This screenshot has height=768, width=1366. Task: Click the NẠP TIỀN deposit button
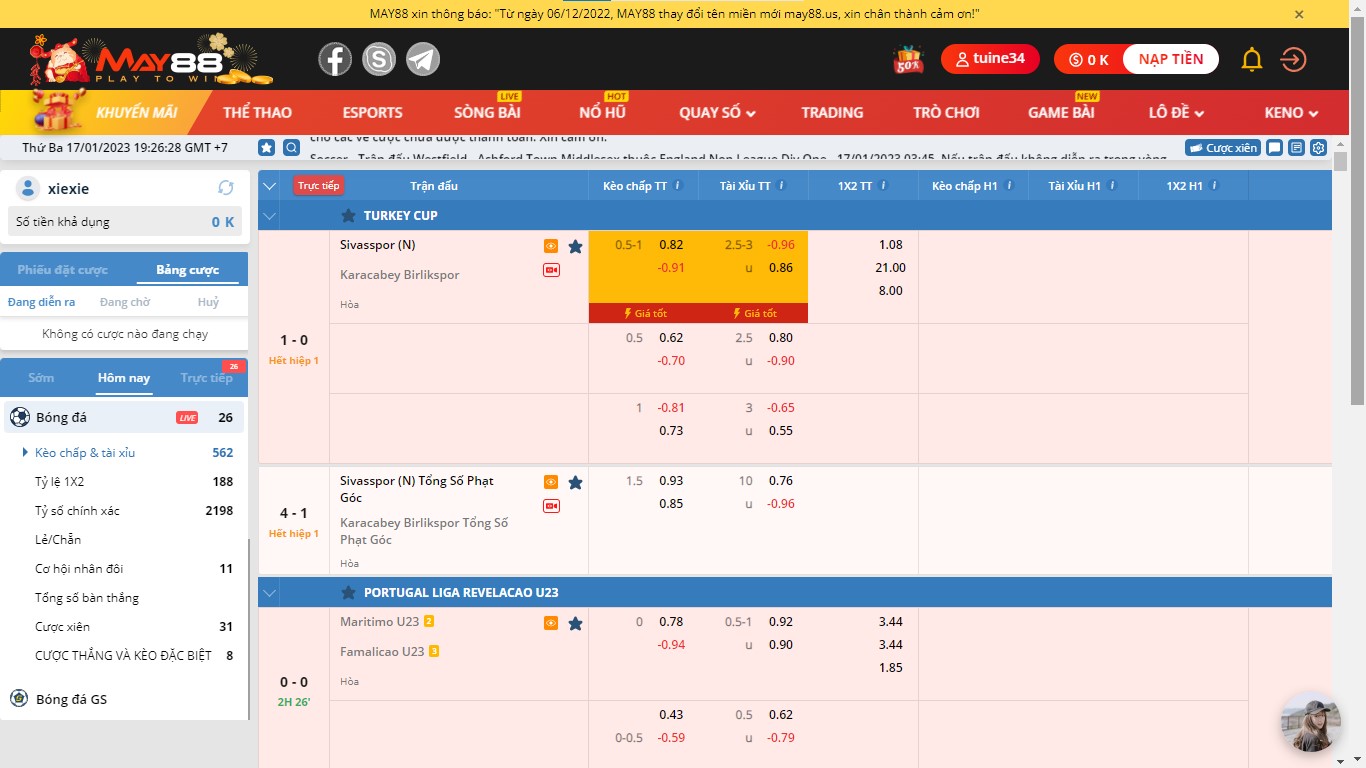(x=1170, y=59)
